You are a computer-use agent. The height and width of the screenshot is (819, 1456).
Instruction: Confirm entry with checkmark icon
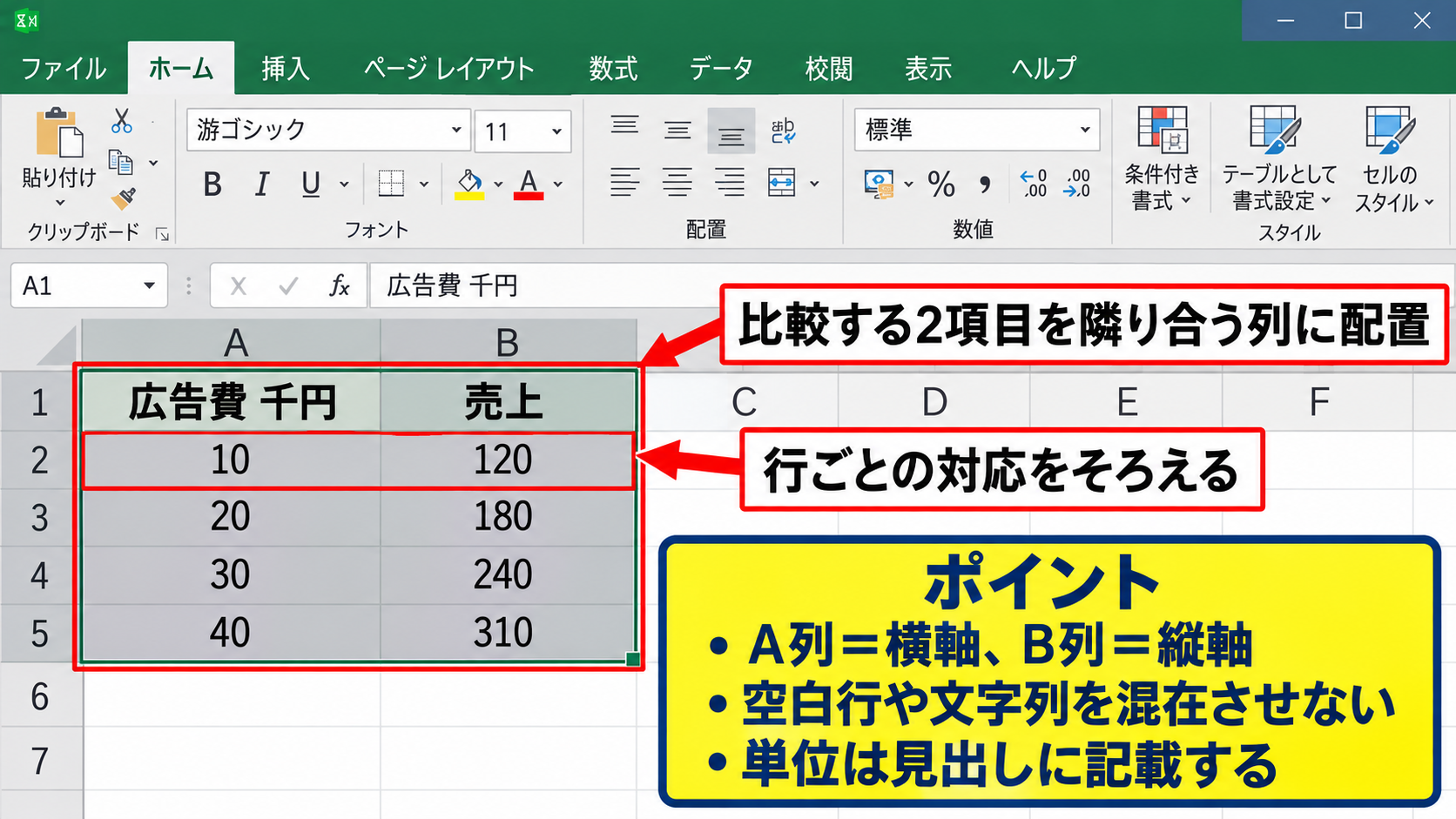[288, 285]
